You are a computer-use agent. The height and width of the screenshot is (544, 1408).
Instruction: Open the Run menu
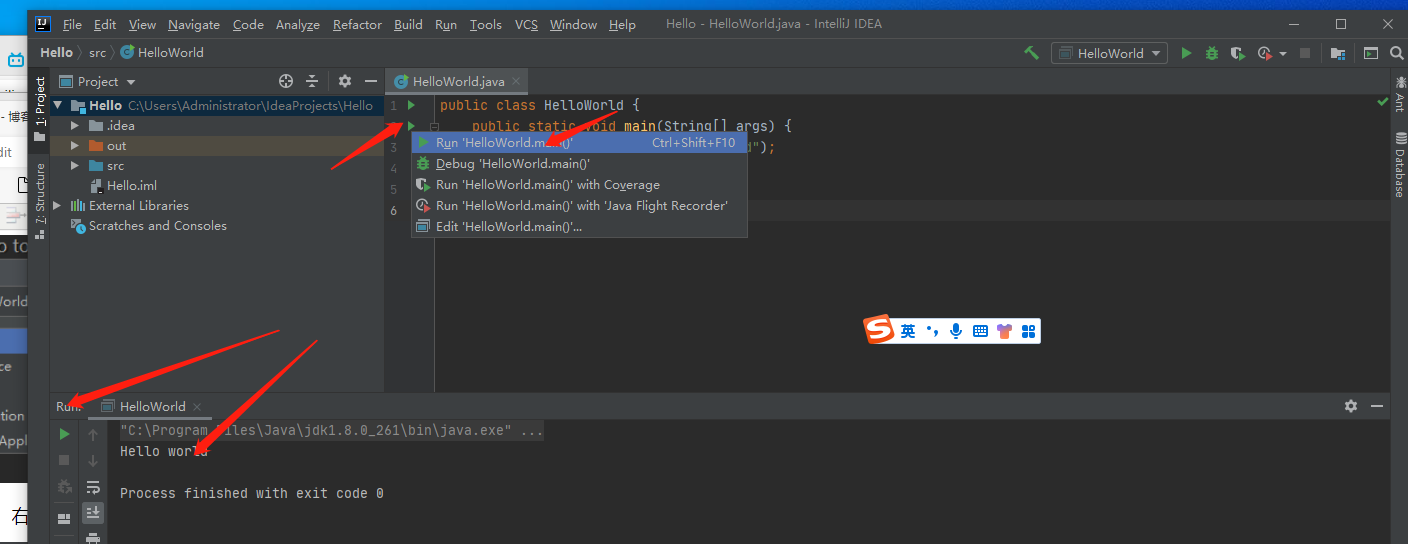click(446, 24)
